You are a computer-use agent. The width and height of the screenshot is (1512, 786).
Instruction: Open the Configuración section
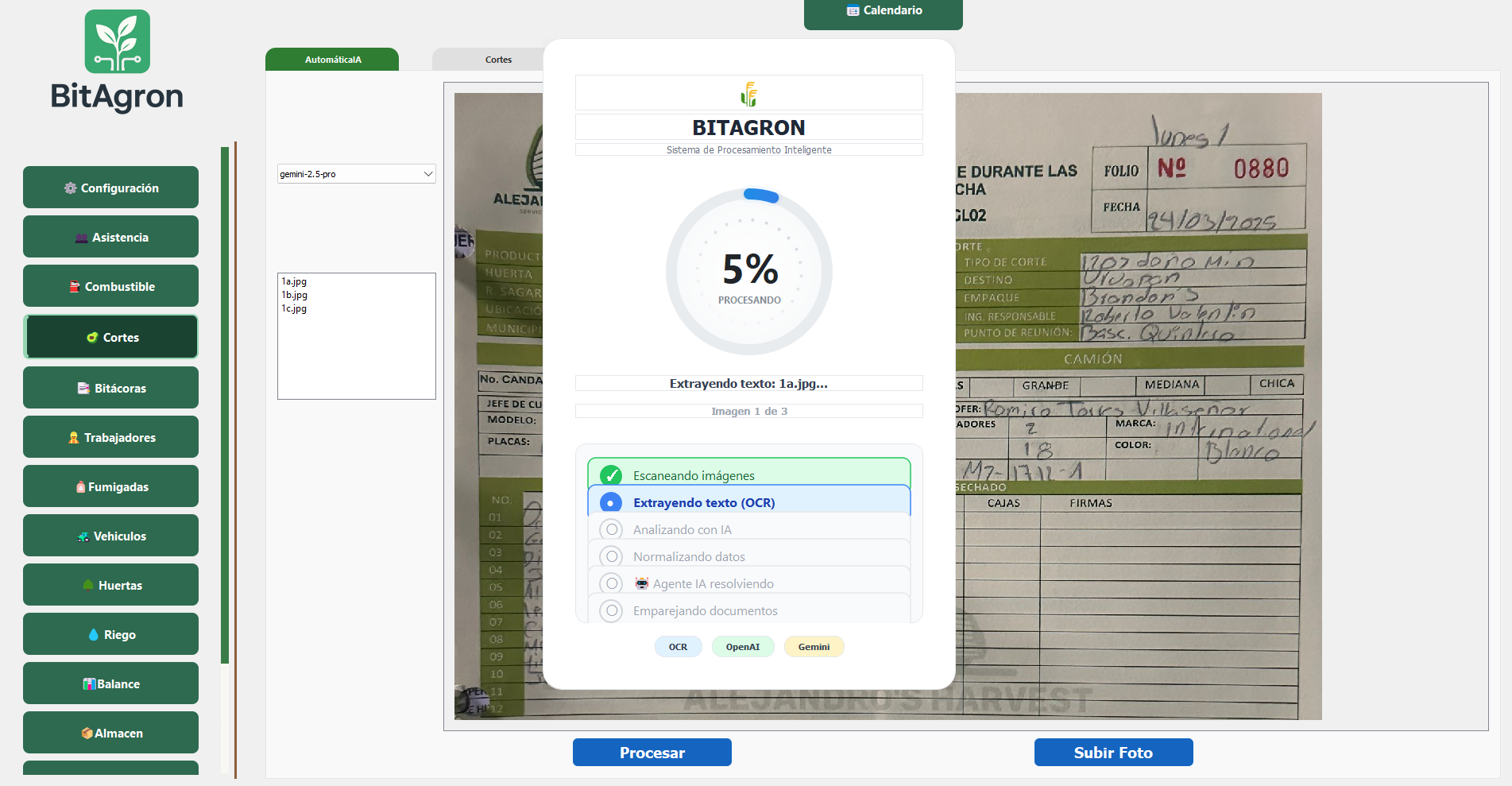coord(111,188)
